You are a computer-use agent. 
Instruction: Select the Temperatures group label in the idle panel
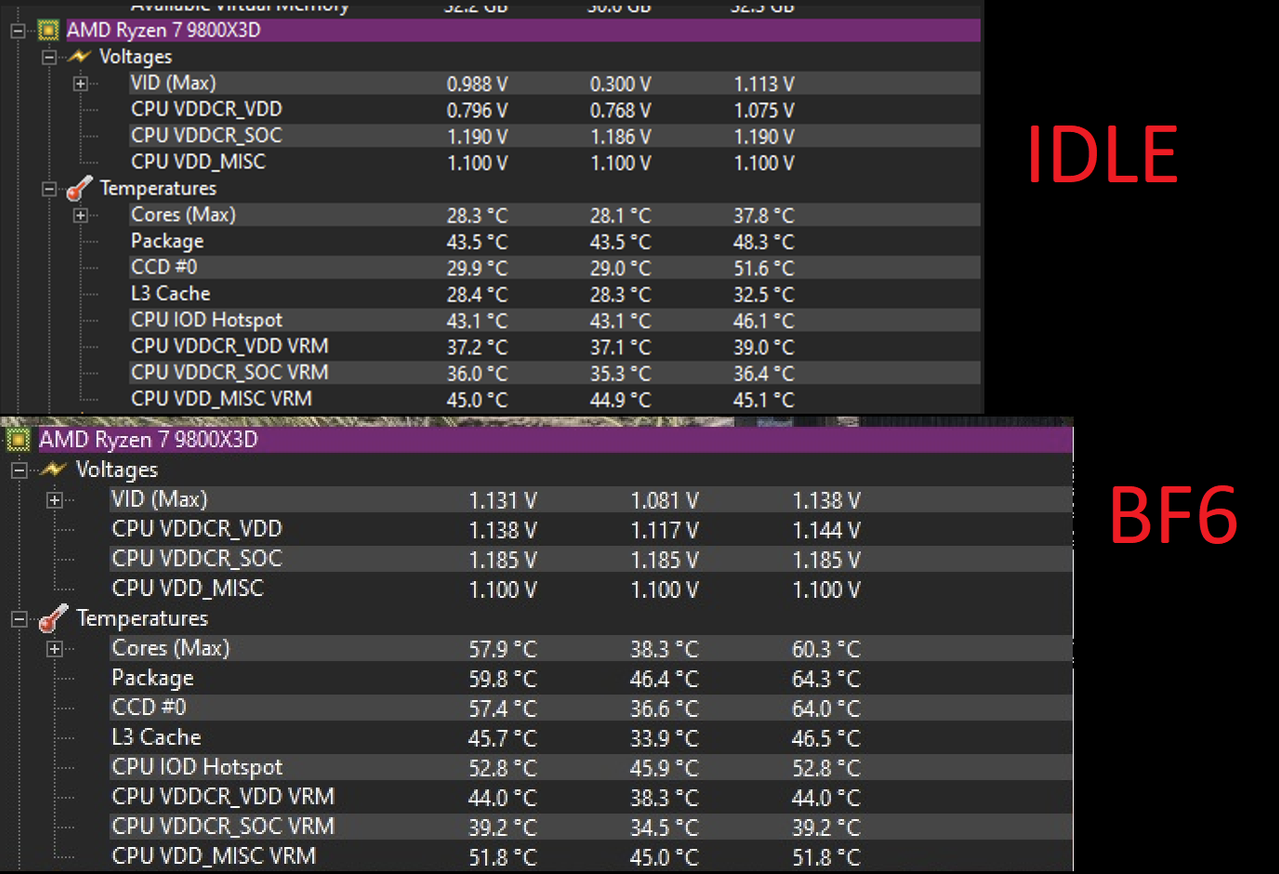[158, 188]
